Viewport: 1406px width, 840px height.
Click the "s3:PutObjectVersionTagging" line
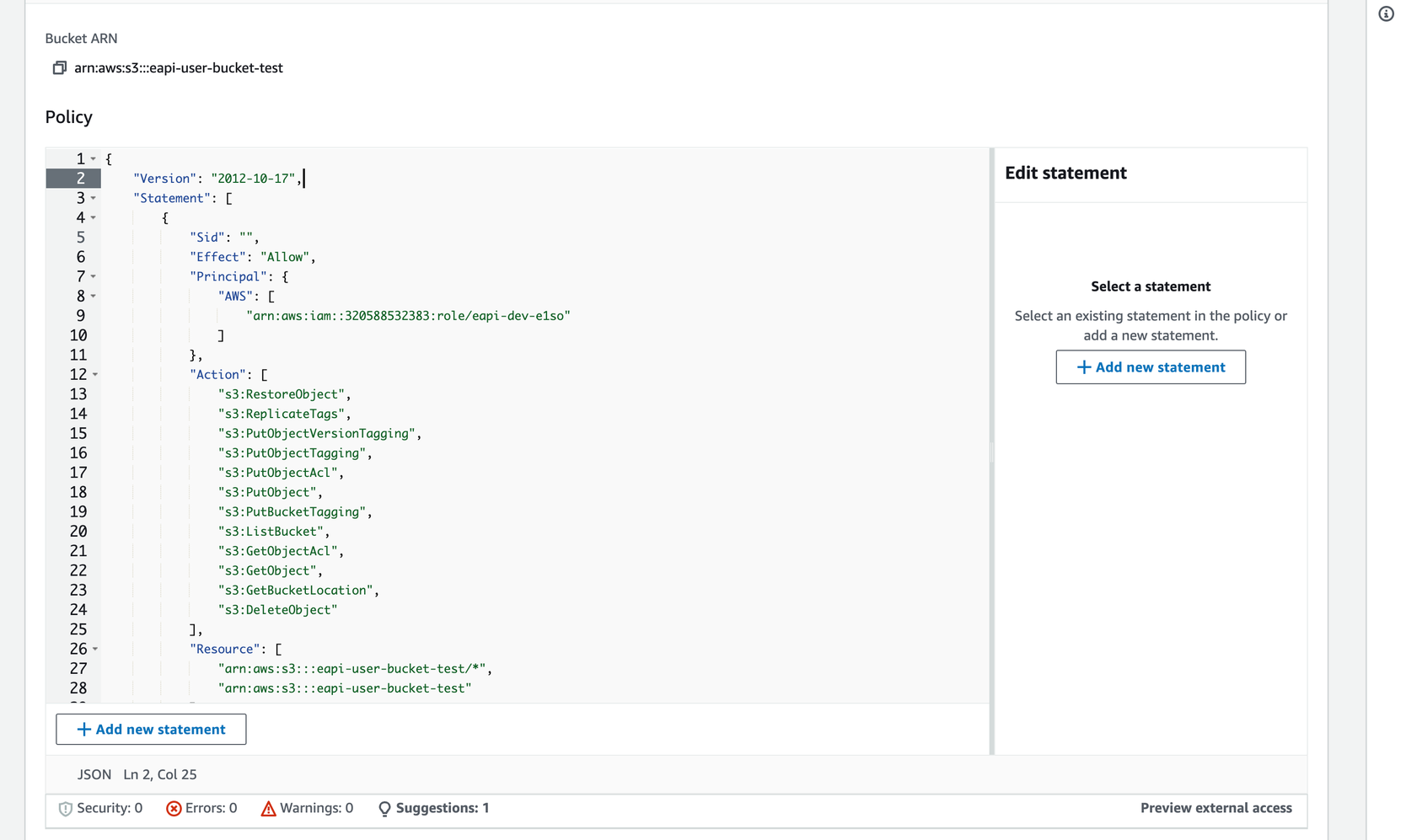point(319,433)
